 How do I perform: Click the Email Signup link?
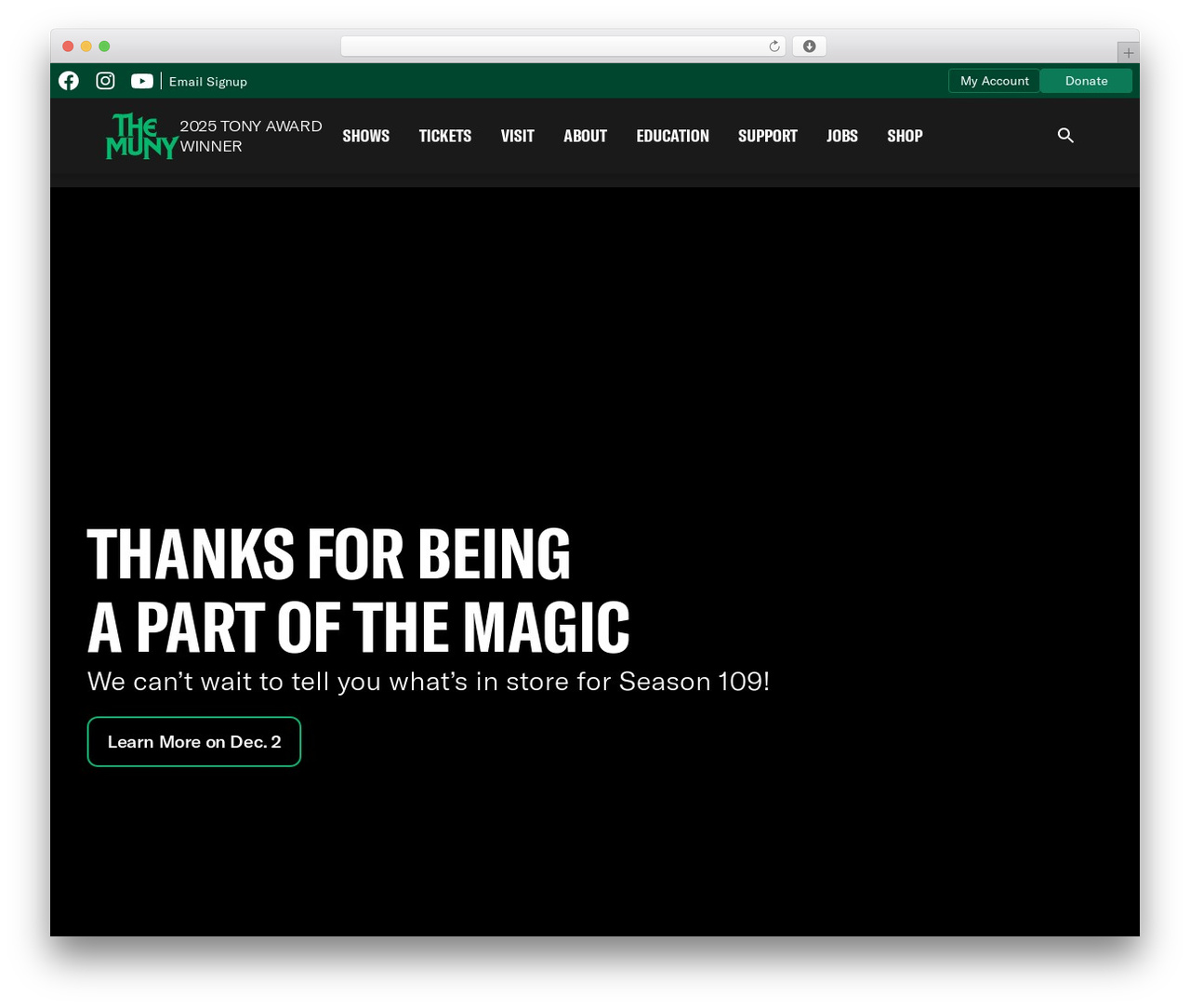tap(208, 82)
